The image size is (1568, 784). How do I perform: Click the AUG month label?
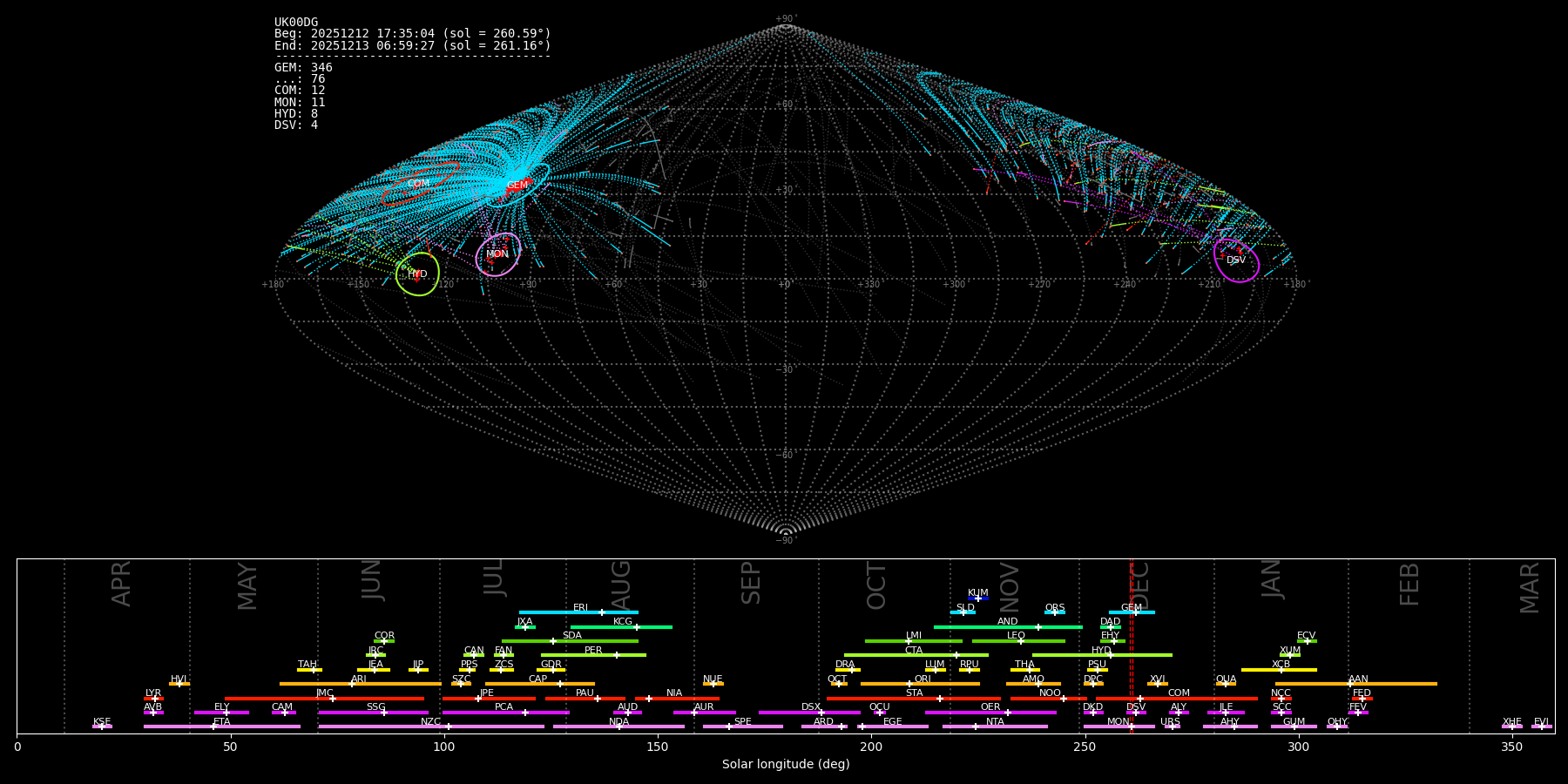tap(621, 585)
